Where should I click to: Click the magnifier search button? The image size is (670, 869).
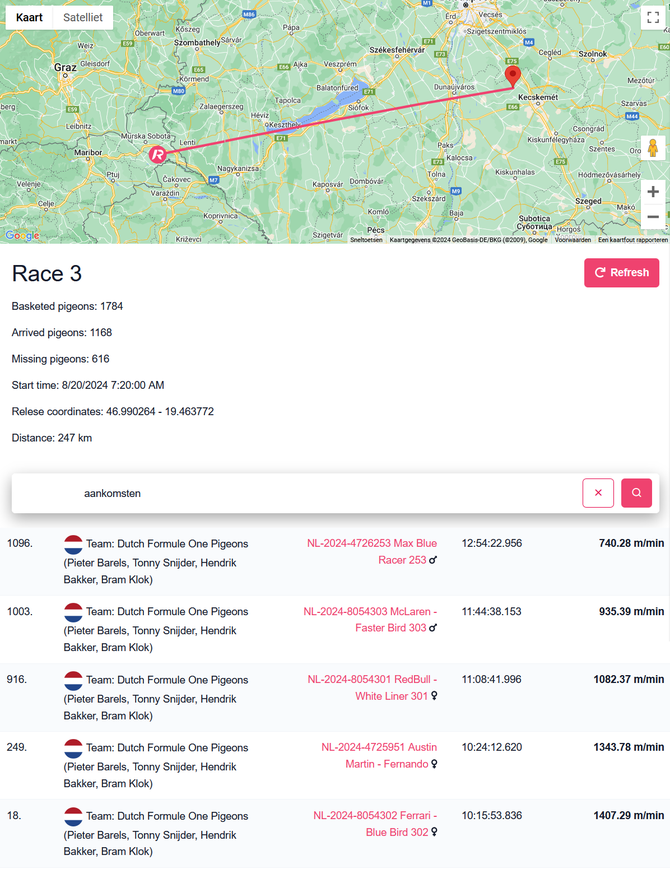(x=636, y=493)
